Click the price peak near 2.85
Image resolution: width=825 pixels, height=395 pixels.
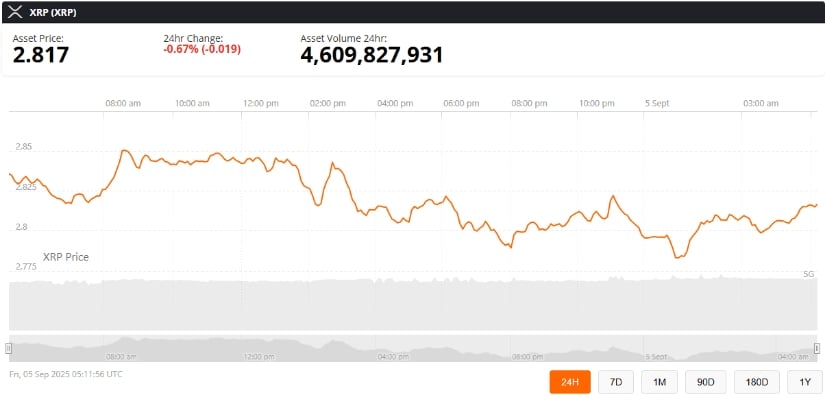pyautogui.click(x=124, y=150)
